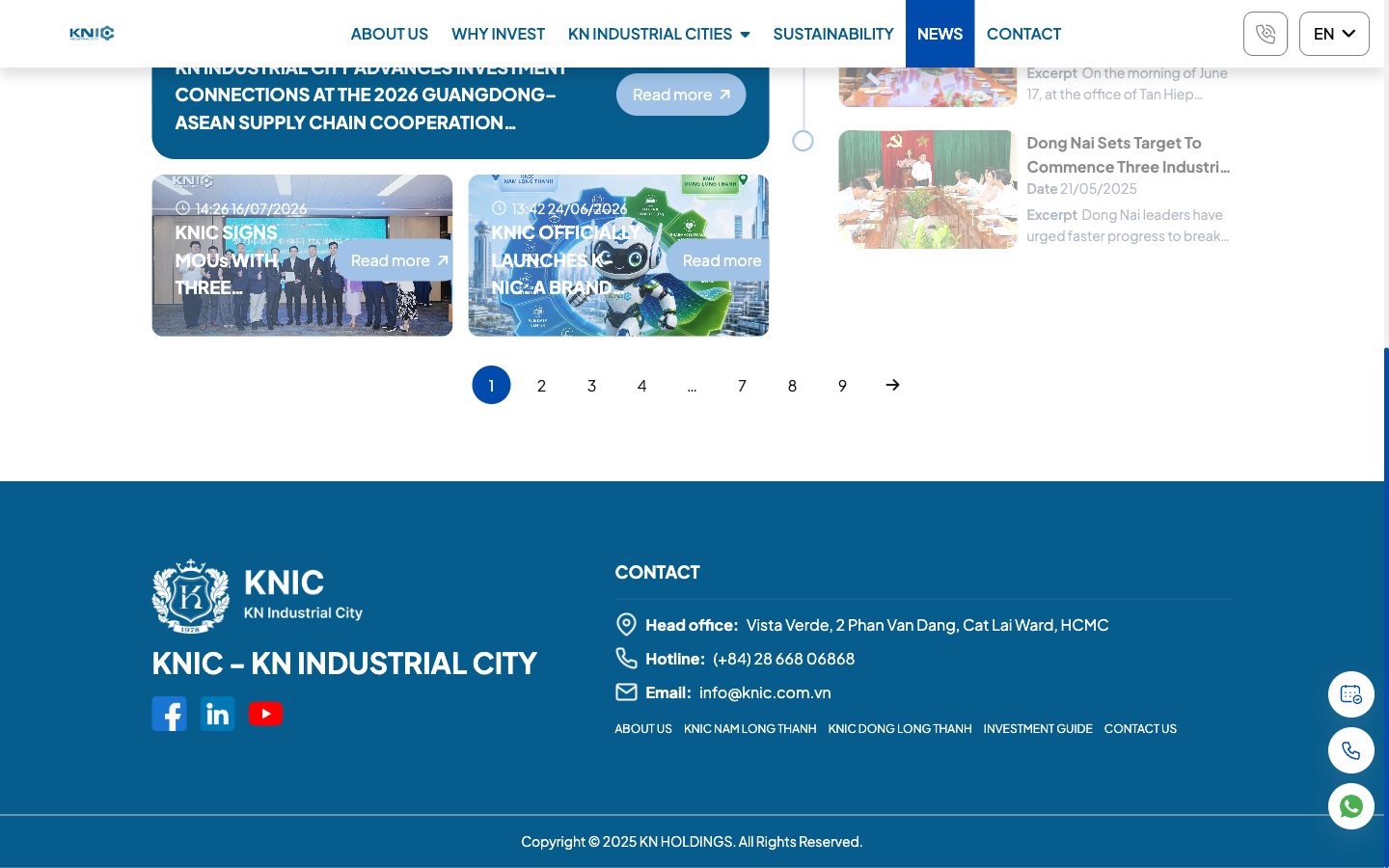Viewport: 1389px width, 868px height.
Task: Read more on Guangdong-ASEAN supply chain article
Action: point(681,95)
